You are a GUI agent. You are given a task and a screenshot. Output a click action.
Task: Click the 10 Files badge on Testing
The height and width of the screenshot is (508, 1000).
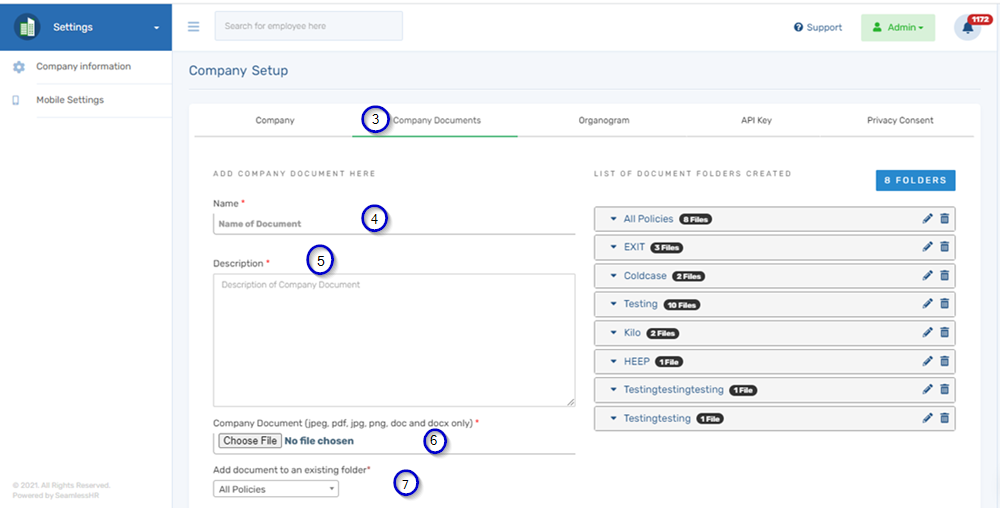tap(682, 305)
